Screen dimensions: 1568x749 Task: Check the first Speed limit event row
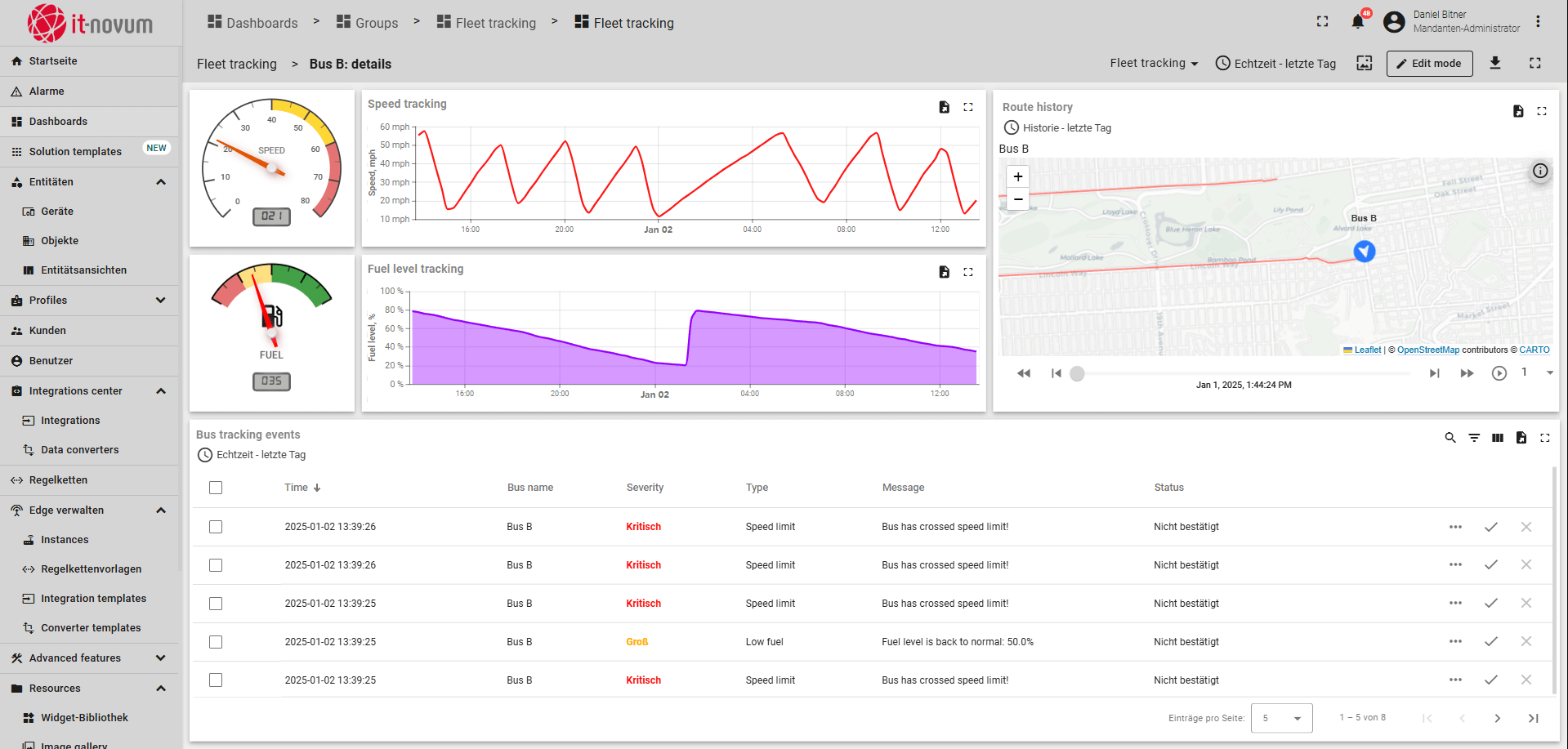point(216,527)
